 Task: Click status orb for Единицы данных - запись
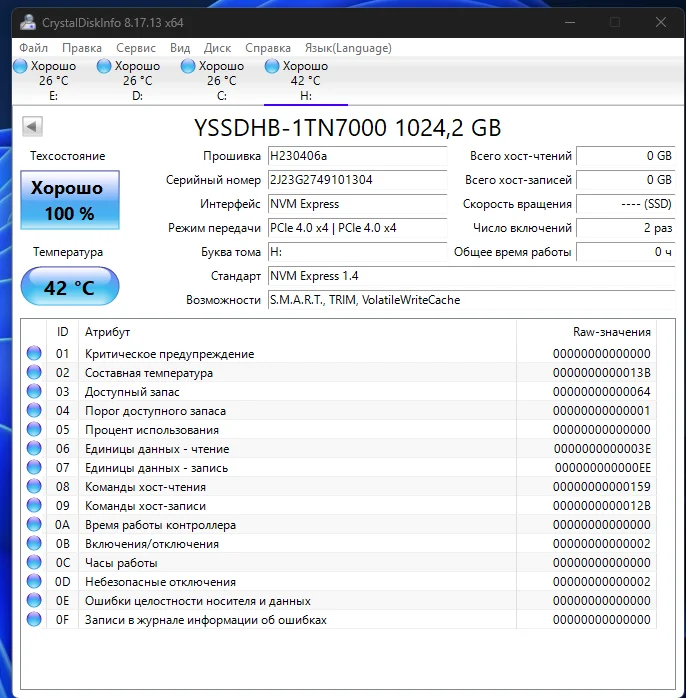pos(34,468)
